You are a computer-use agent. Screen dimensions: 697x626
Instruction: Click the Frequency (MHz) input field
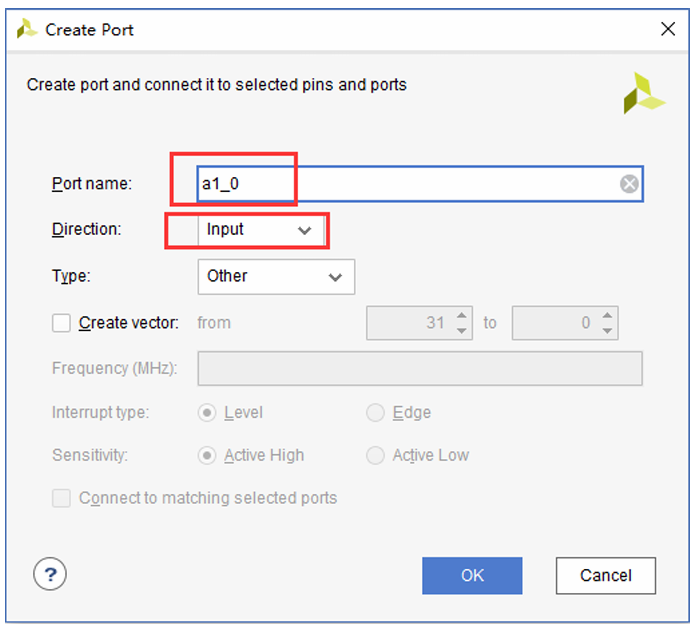coord(420,369)
